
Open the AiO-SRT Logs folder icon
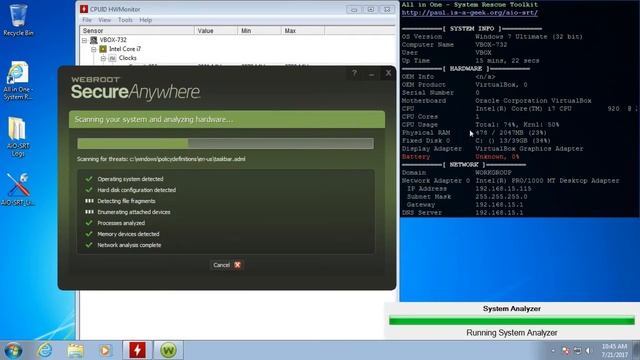18,137
